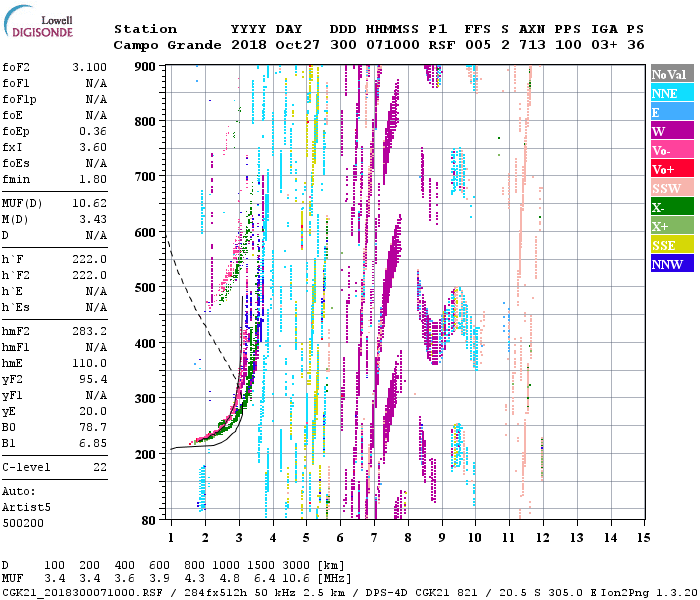The width and height of the screenshot is (700, 600).
Task: Click the hmF2 value 283.2
Action: 89,331
